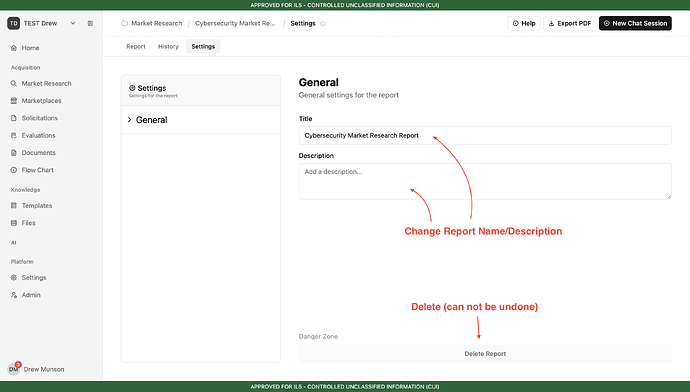Select the Settings tab
Viewport: 690px width, 392px height.
pos(203,47)
